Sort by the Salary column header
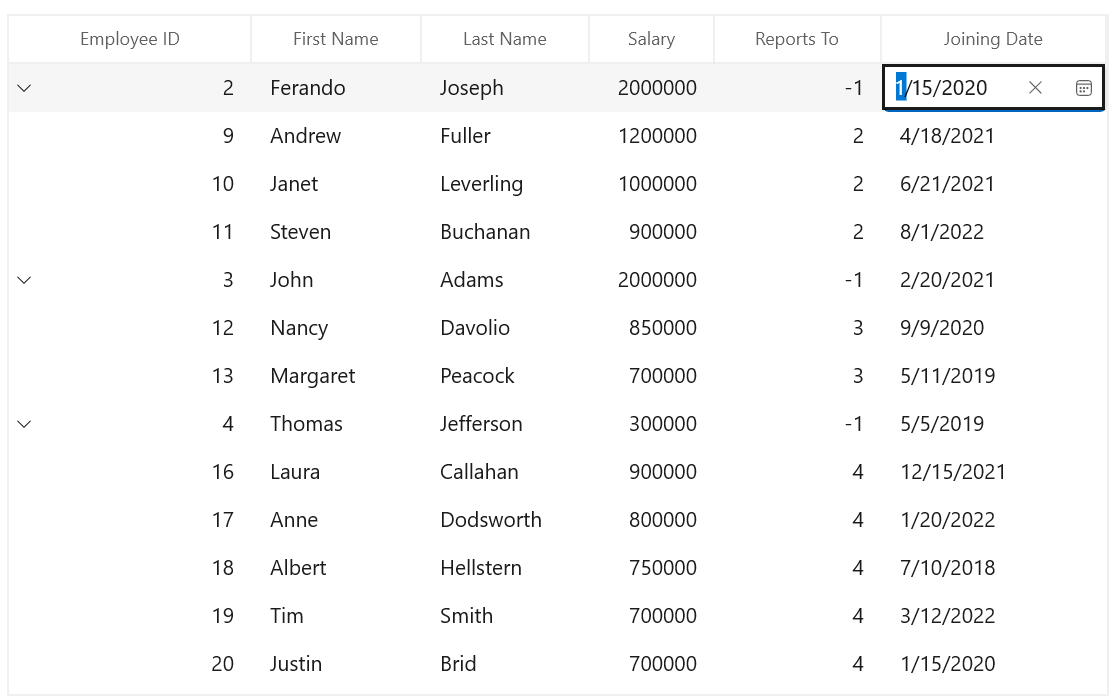The width and height of the screenshot is (1114, 700). (x=651, y=39)
